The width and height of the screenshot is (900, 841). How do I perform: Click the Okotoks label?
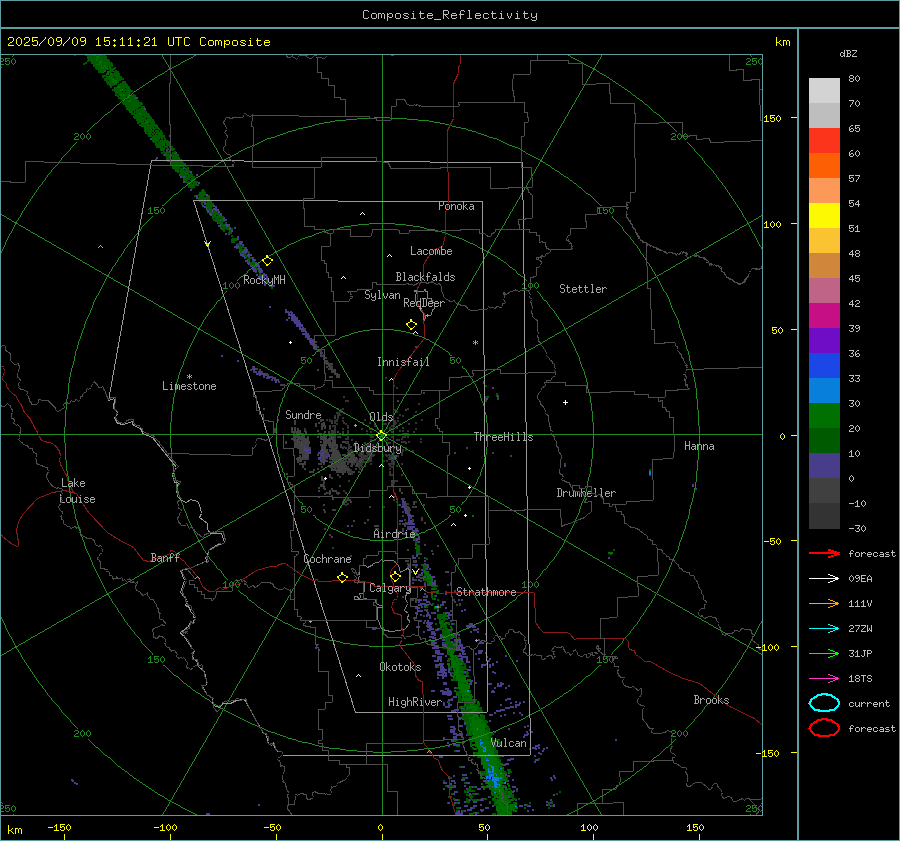[x=400, y=667]
